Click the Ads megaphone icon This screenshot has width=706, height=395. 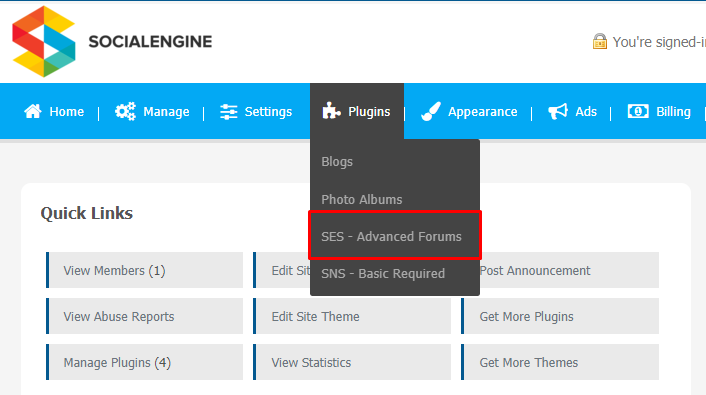(x=557, y=111)
